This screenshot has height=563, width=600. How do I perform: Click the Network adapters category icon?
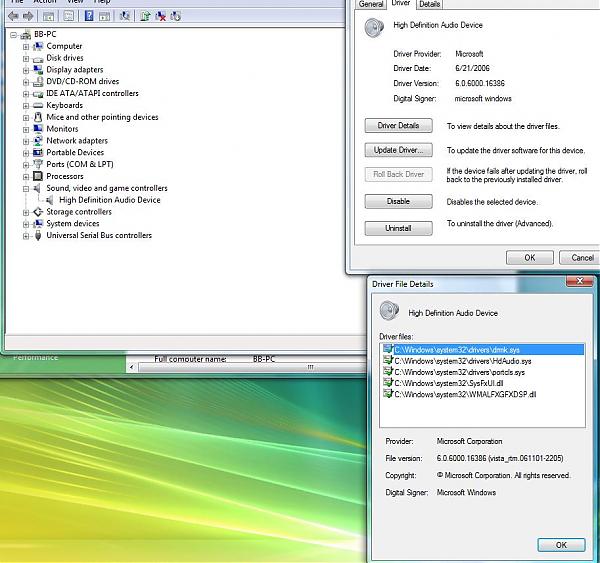(x=38, y=141)
